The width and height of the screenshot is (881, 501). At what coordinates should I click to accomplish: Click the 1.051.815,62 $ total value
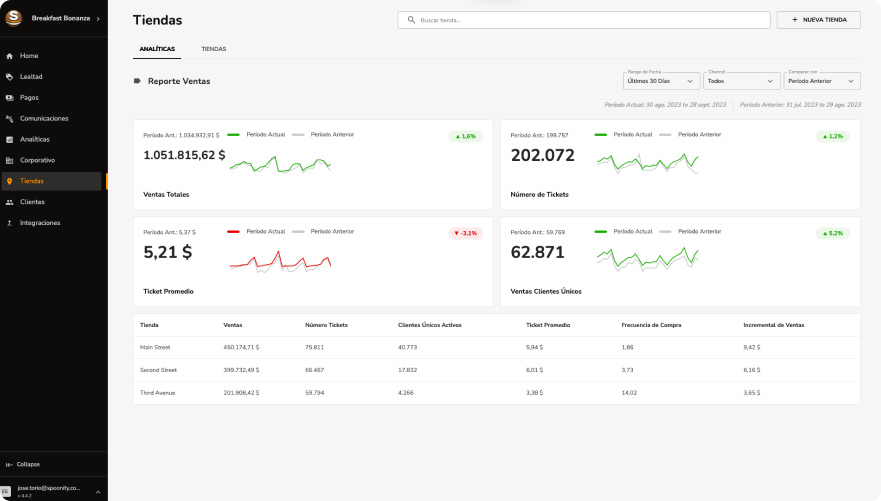(184, 155)
